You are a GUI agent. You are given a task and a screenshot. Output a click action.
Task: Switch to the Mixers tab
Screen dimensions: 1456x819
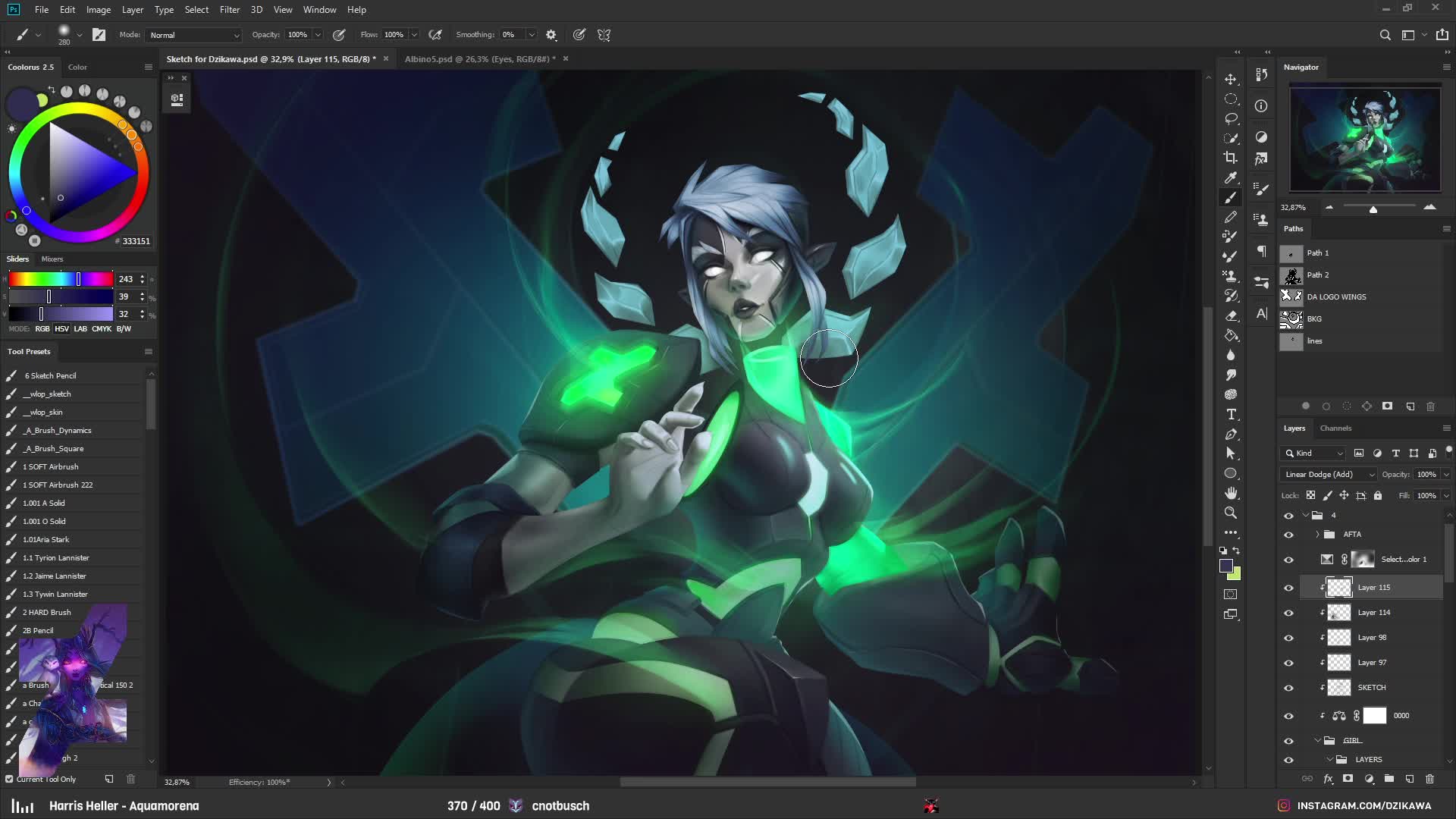(x=52, y=259)
